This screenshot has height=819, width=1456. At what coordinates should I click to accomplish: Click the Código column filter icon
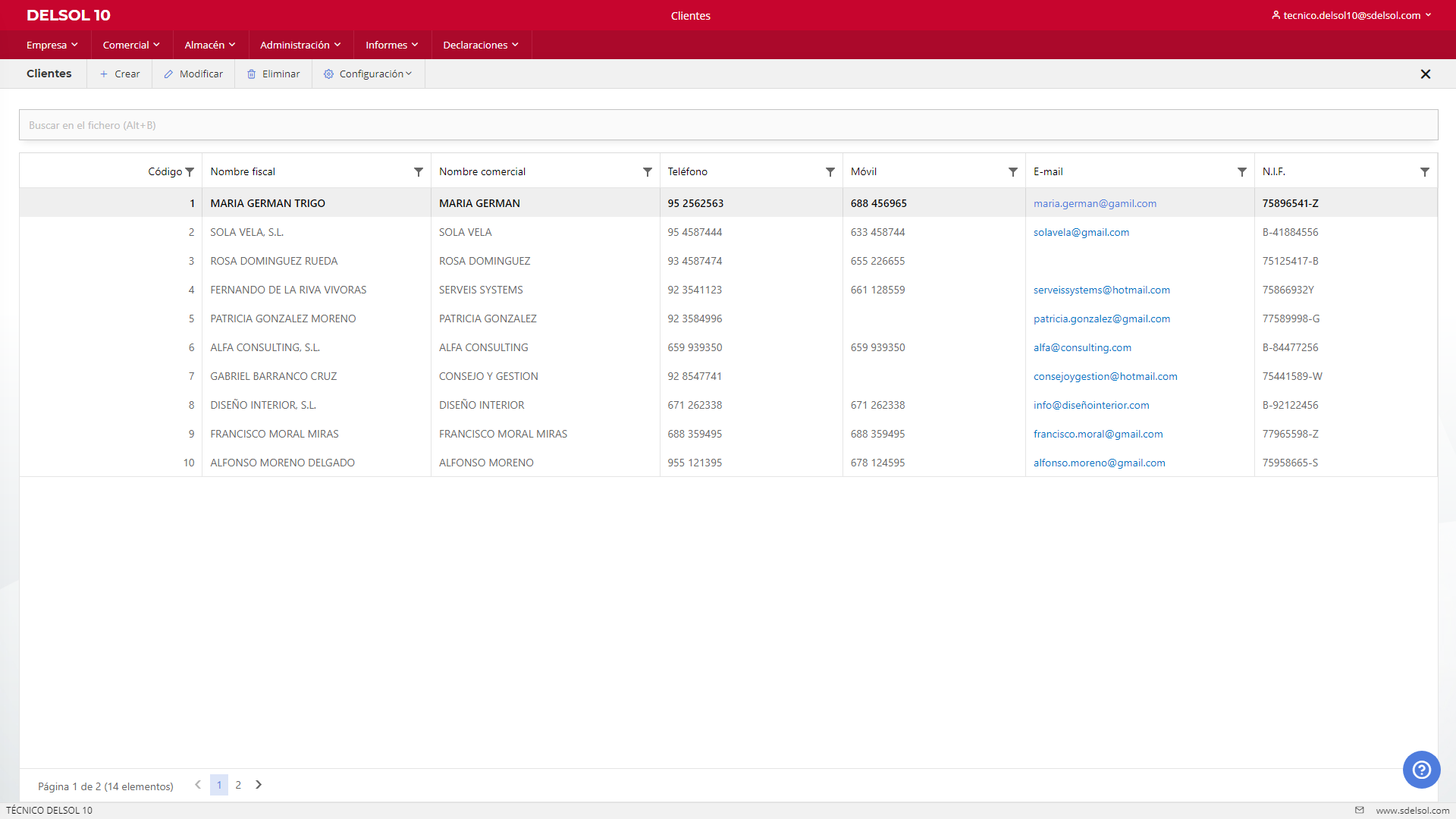(x=190, y=172)
